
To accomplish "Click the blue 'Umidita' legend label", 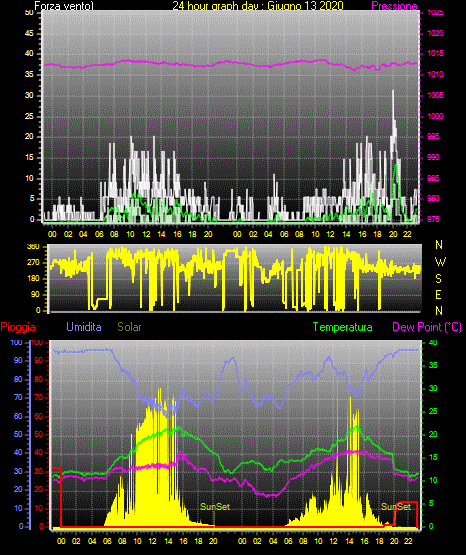I will coord(84,327).
